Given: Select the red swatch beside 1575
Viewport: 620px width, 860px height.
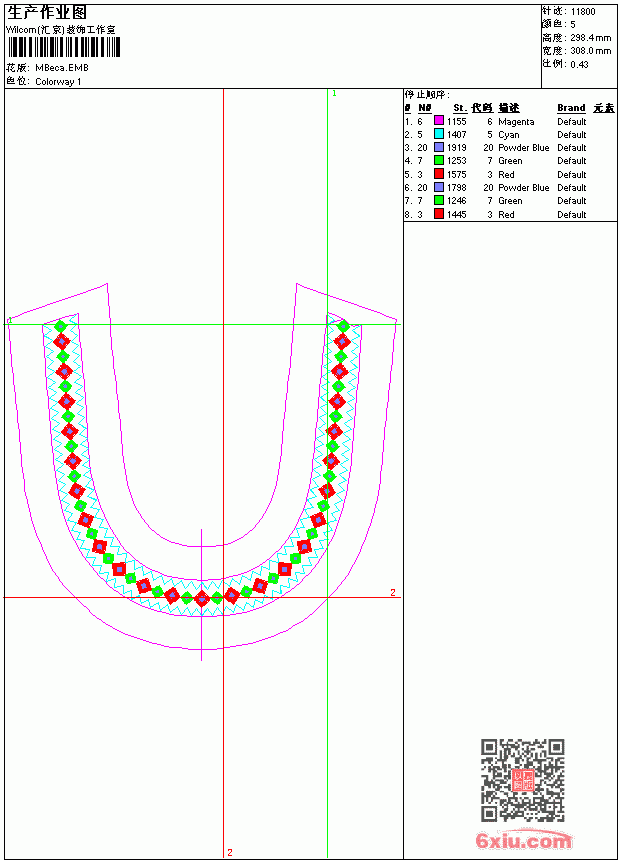Looking at the screenshot, I should coord(439,174).
